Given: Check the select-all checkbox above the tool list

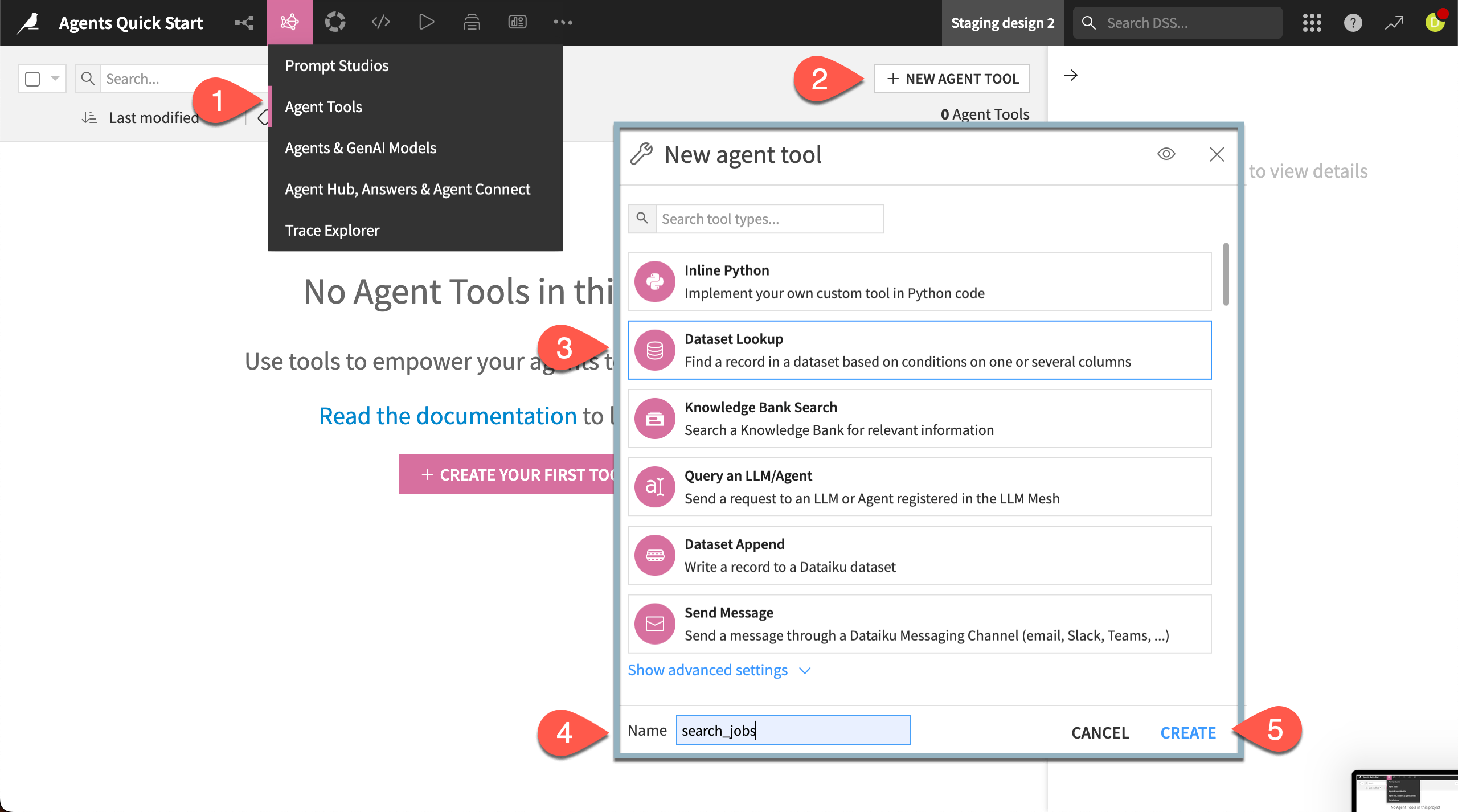Looking at the screenshot, I should click(32, 79).
